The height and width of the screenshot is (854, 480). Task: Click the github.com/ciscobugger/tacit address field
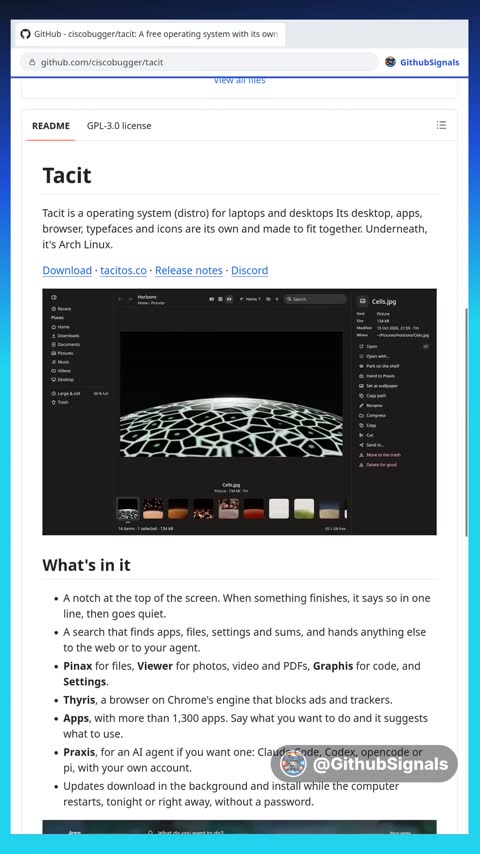coord(199,62)
